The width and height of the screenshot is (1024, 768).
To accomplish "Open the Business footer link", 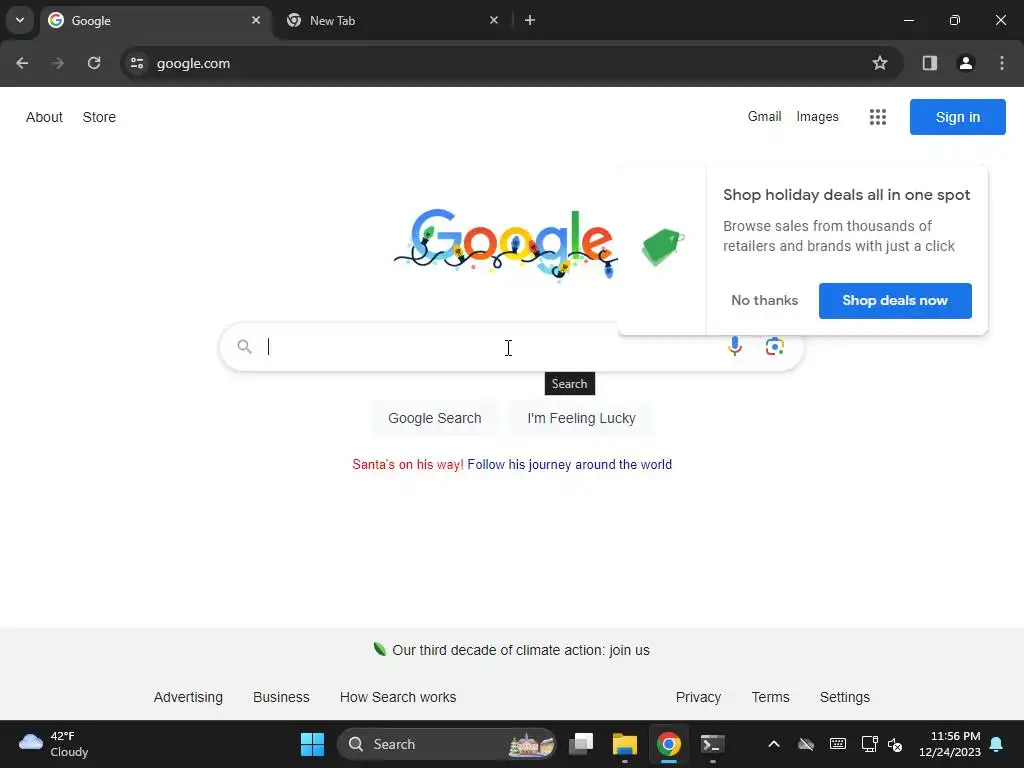I will pos(281,697).
